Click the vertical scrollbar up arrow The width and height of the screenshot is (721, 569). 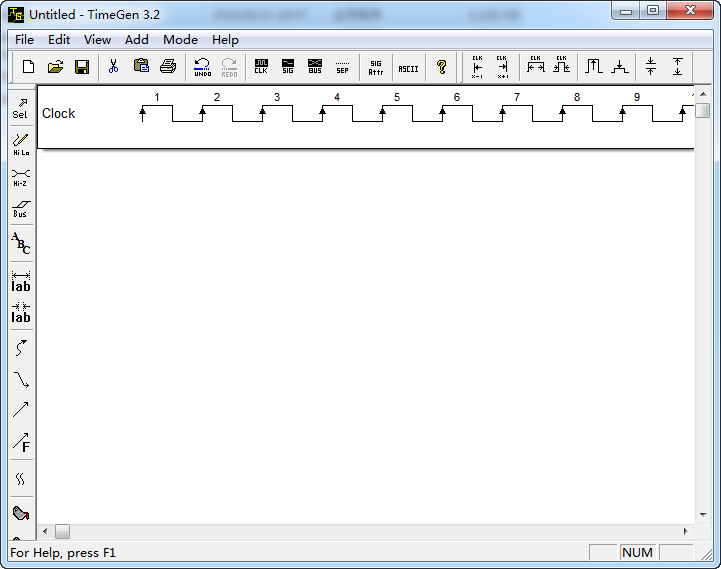click(x=703, y=94)
